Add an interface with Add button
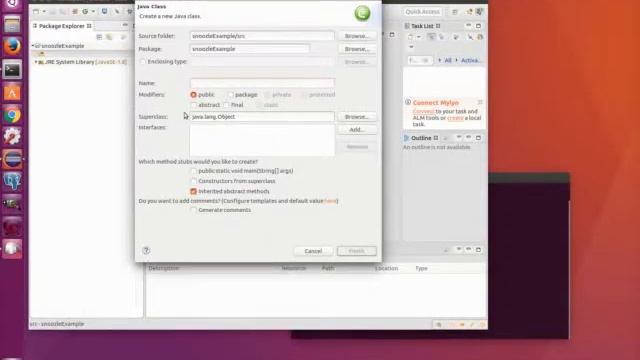640x360 pixels. (x=357, y=130)
